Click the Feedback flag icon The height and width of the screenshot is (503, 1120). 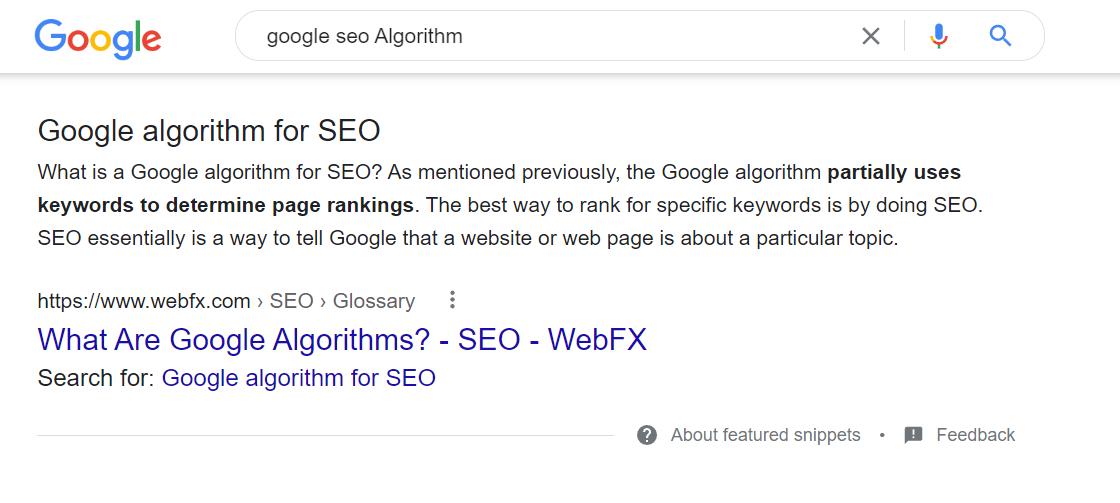pos(913,435)
